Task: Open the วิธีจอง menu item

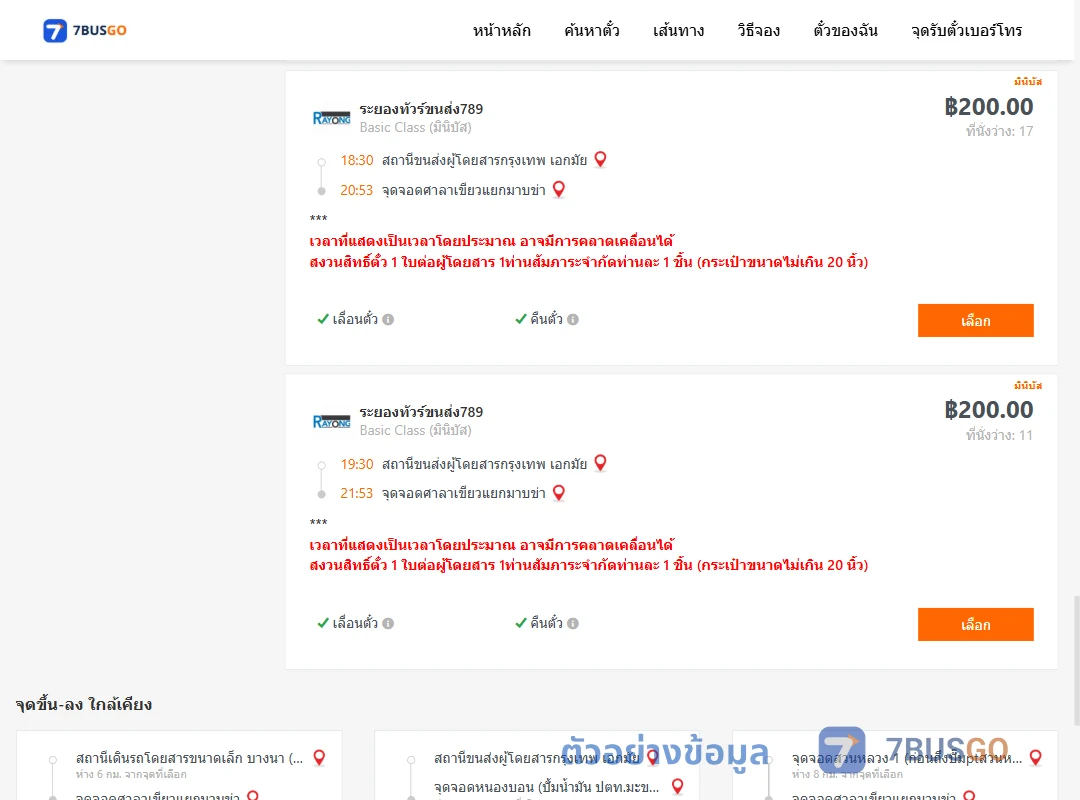Action: coord(758,31)
